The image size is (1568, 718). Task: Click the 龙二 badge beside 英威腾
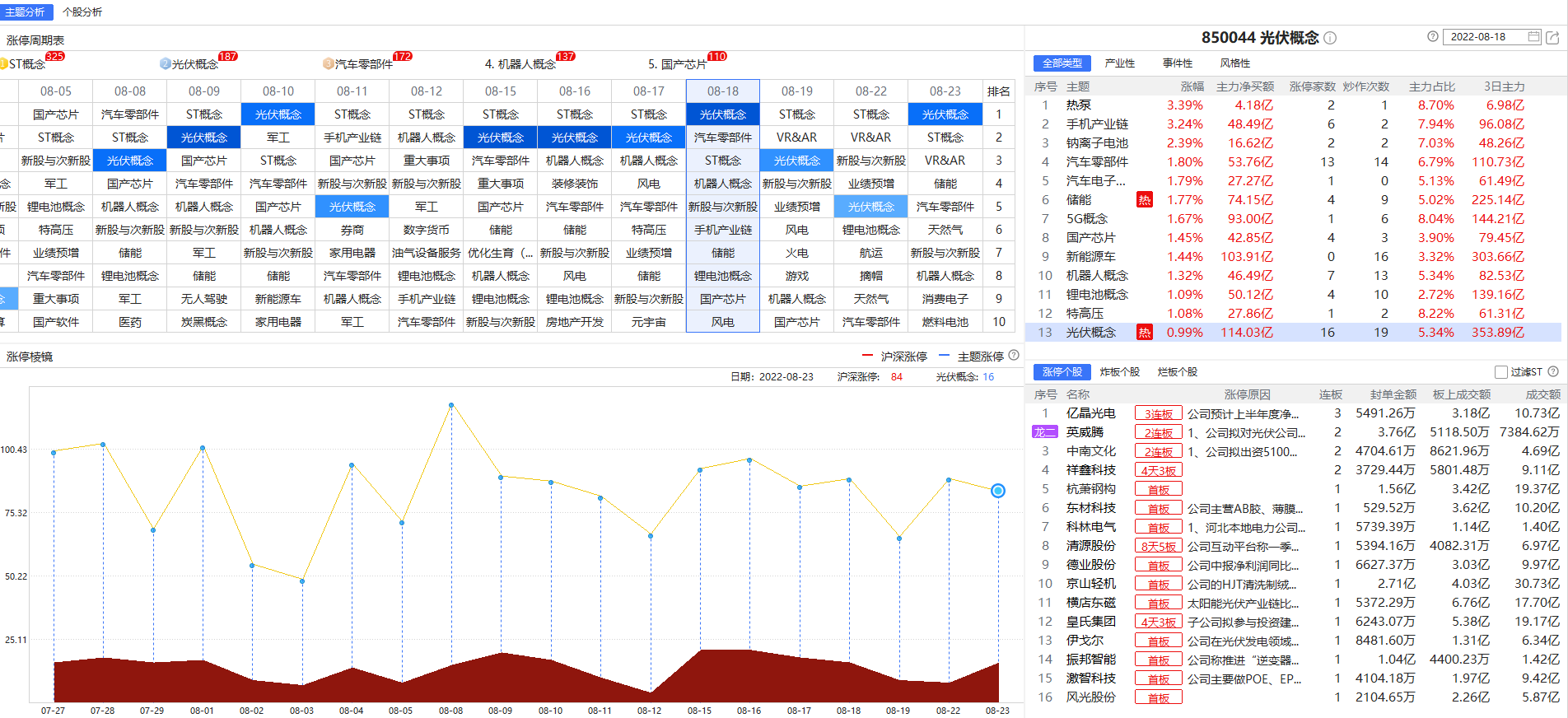pos(1044,432)
